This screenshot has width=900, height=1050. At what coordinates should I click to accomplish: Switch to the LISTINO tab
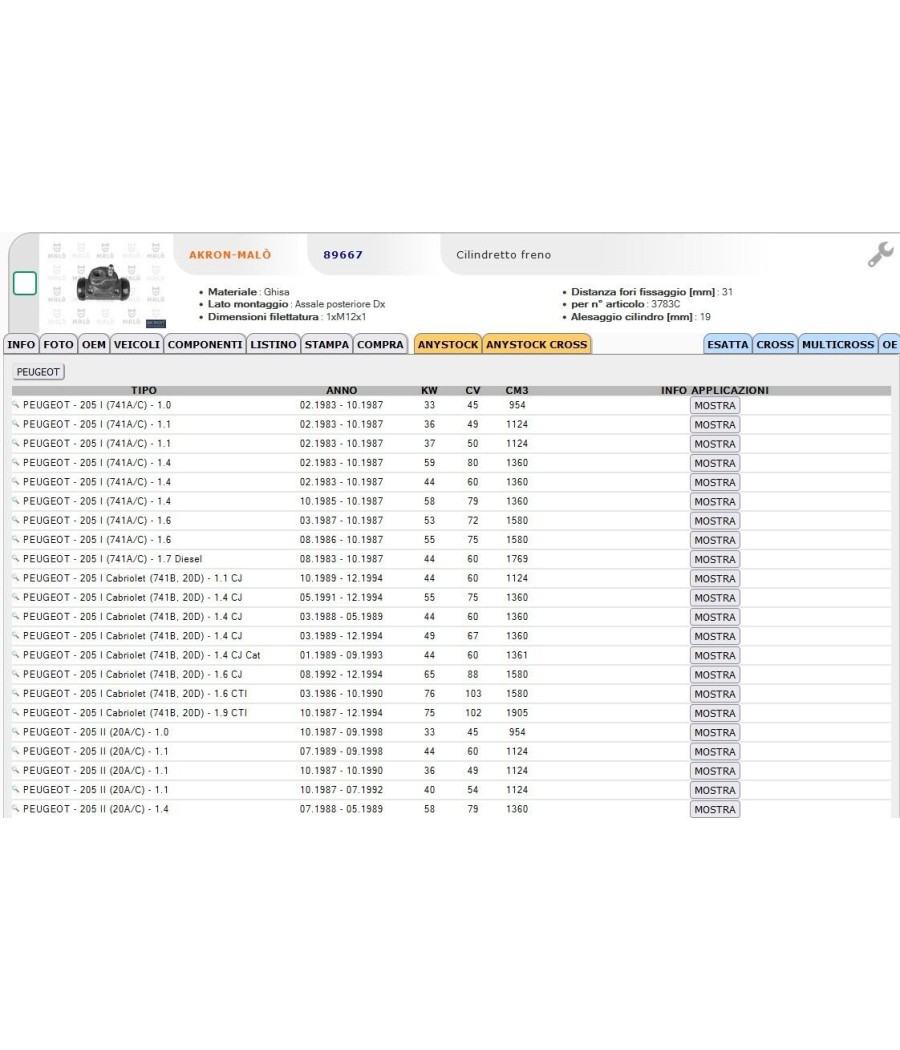(273, 344)
